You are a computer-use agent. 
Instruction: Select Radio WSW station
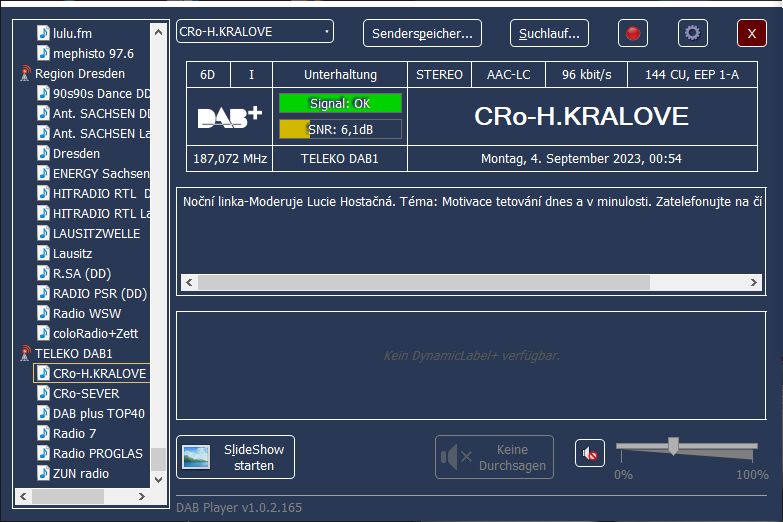[x=87, y=314]
